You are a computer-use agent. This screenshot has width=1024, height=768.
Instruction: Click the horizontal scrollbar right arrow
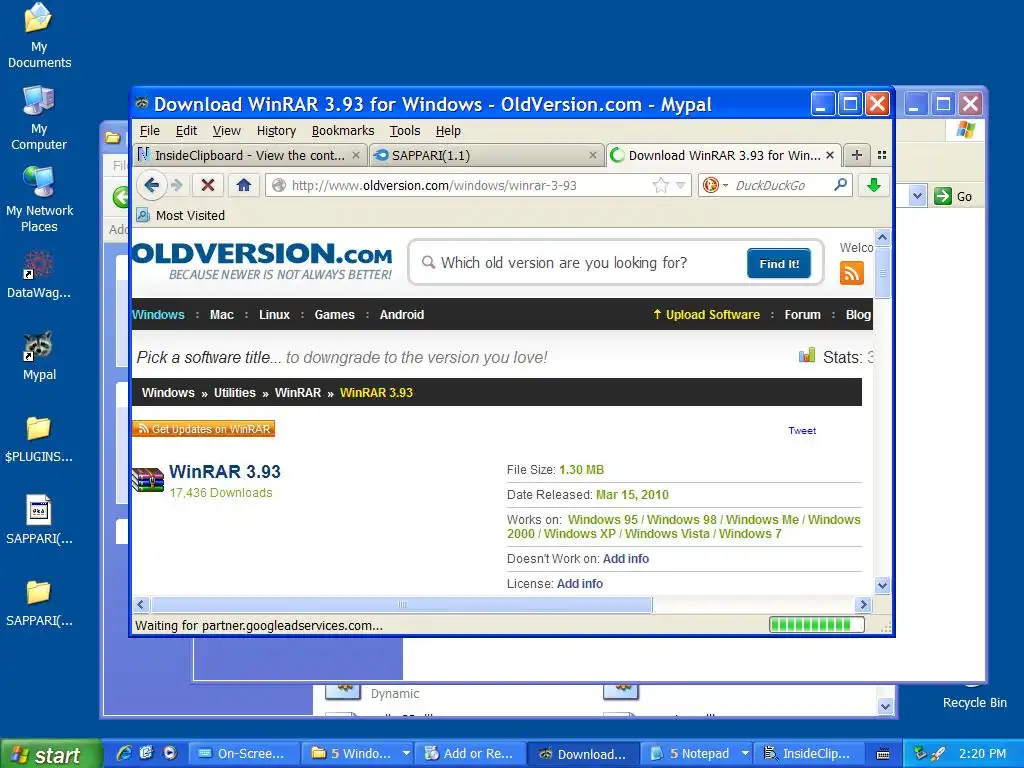pos(863,605)
